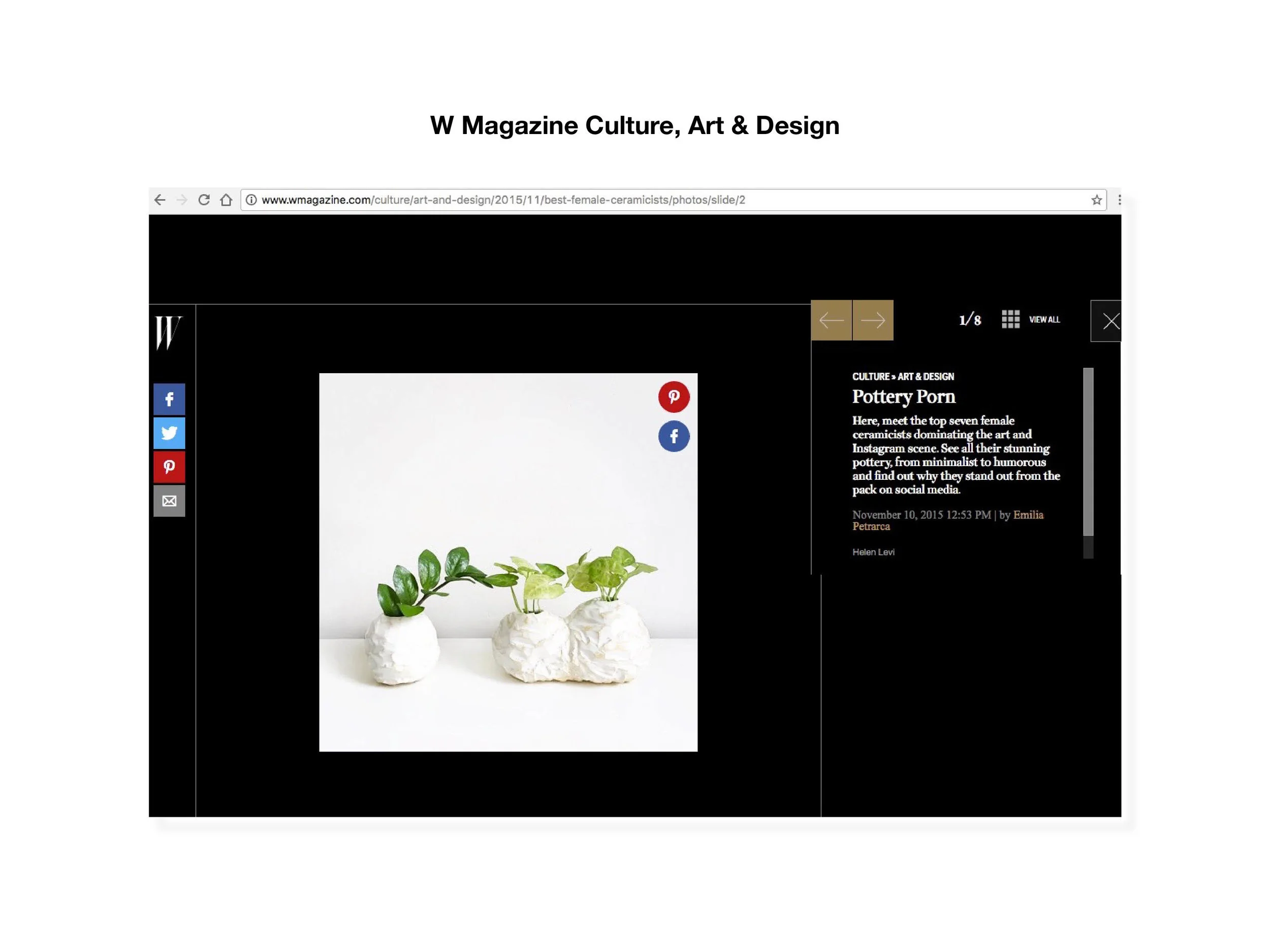This screenshot has height=952, width=1270.
Task: Open author Emilia Petrarca's link
Action: pyautogui.click(x=948, y=520)
